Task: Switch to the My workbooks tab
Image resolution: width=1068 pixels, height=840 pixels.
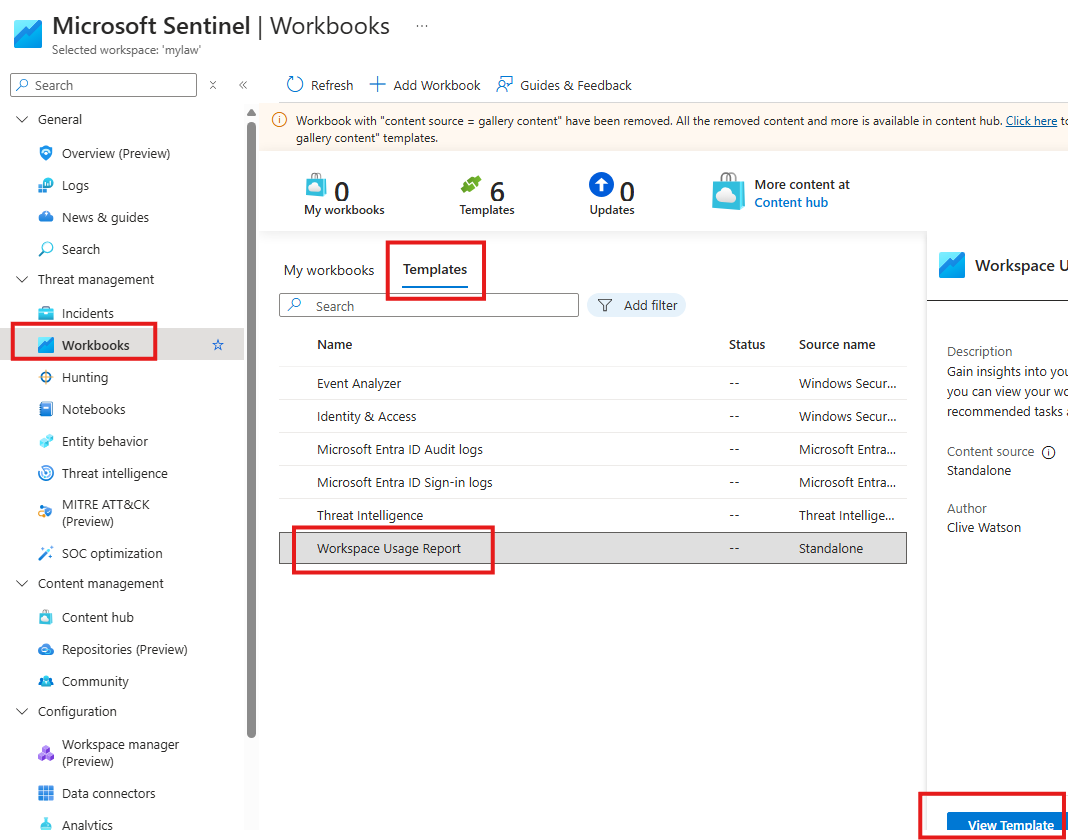Action: [329, 270]
